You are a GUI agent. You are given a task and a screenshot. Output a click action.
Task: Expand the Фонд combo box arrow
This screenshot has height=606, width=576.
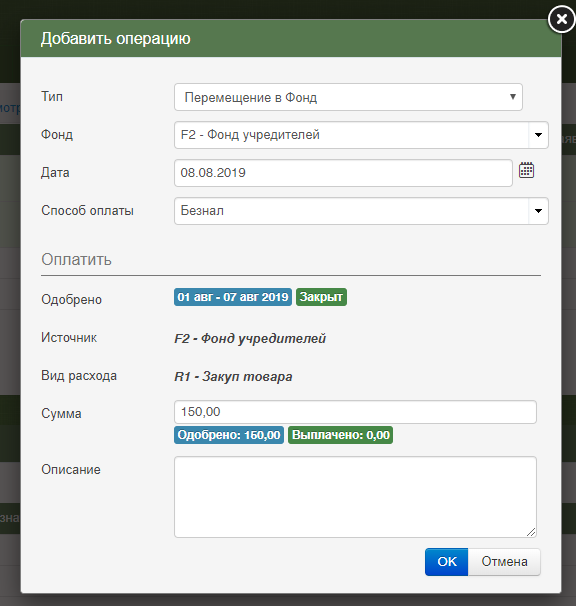538,135
